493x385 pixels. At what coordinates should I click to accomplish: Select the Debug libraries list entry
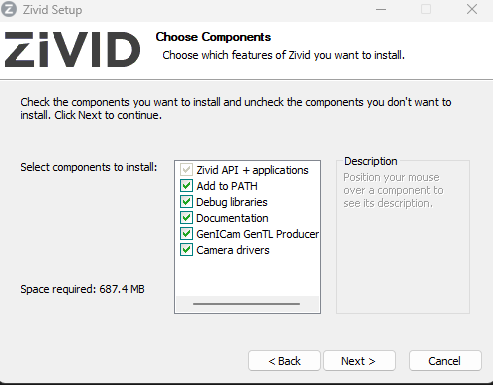pos(232,202)
